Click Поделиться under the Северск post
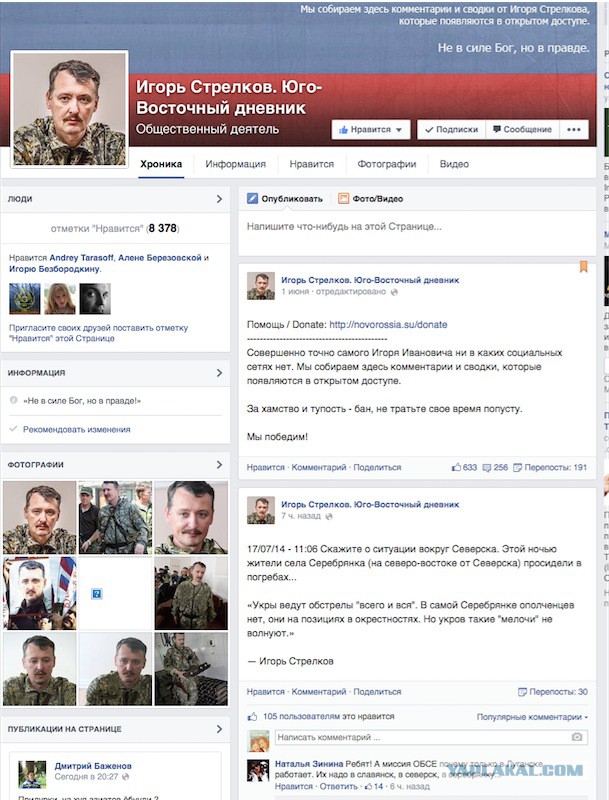 [x=377, y=692]
